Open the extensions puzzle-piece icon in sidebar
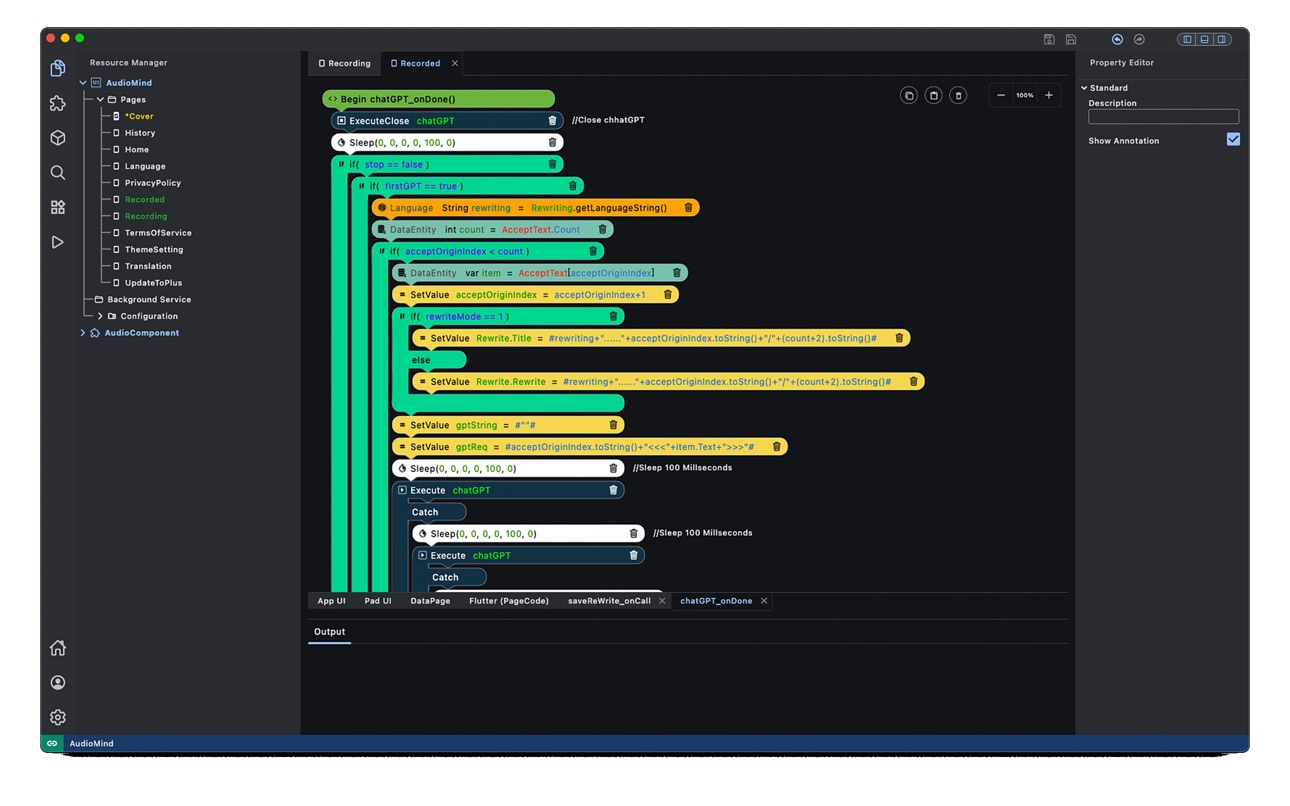The height and width of the screenshot is (806, 1290). [58, 103]
